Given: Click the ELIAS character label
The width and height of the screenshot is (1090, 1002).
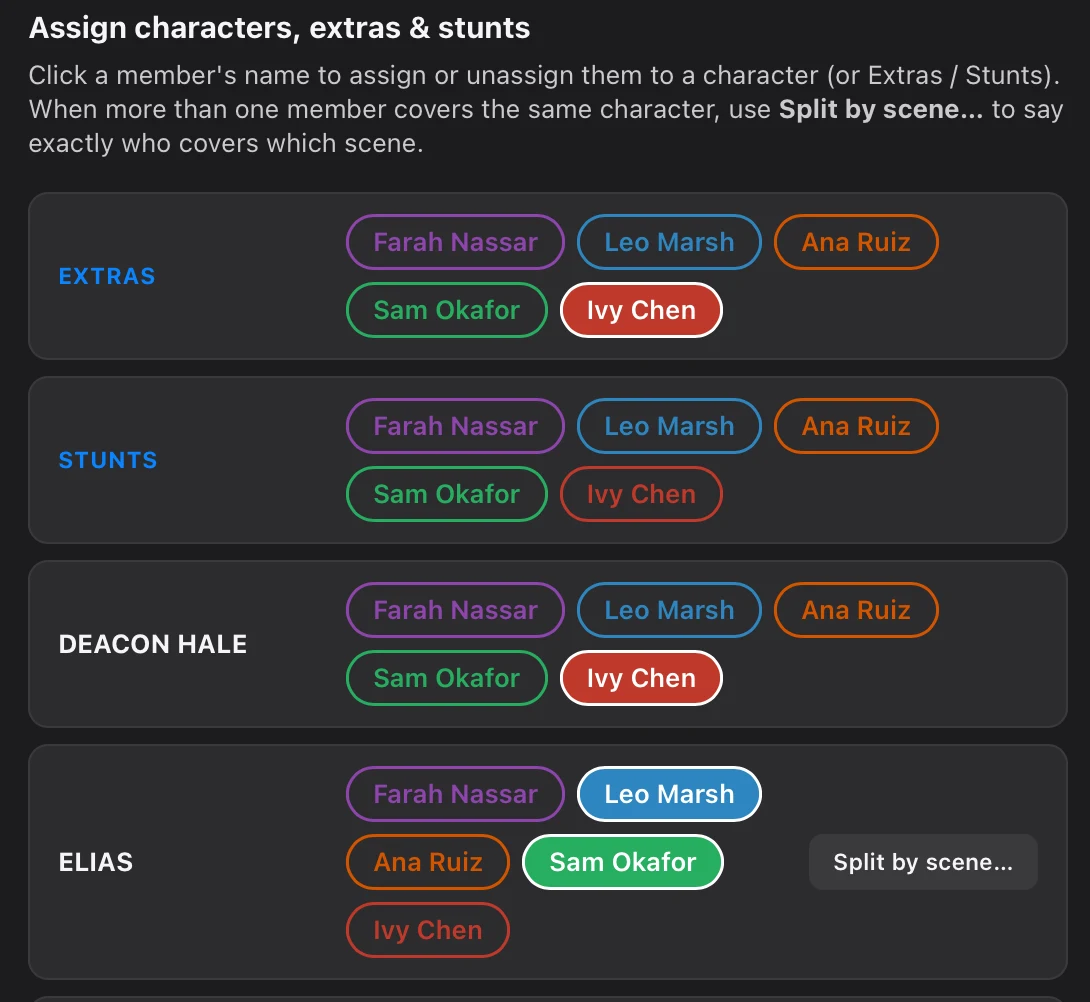Looking at the screenshot, I should [96, 862].
